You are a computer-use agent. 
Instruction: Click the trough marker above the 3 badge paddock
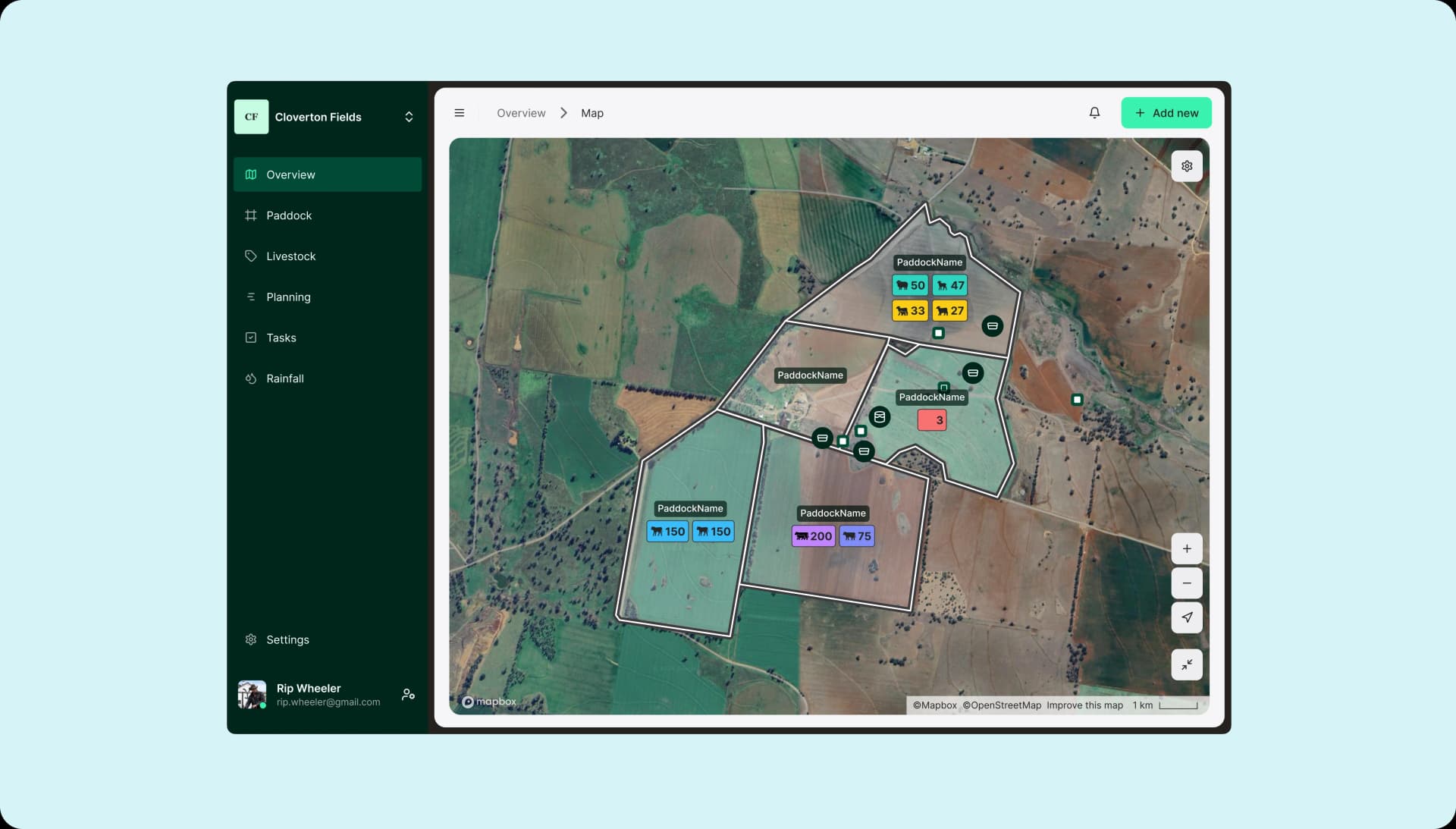tap(972, 373)
